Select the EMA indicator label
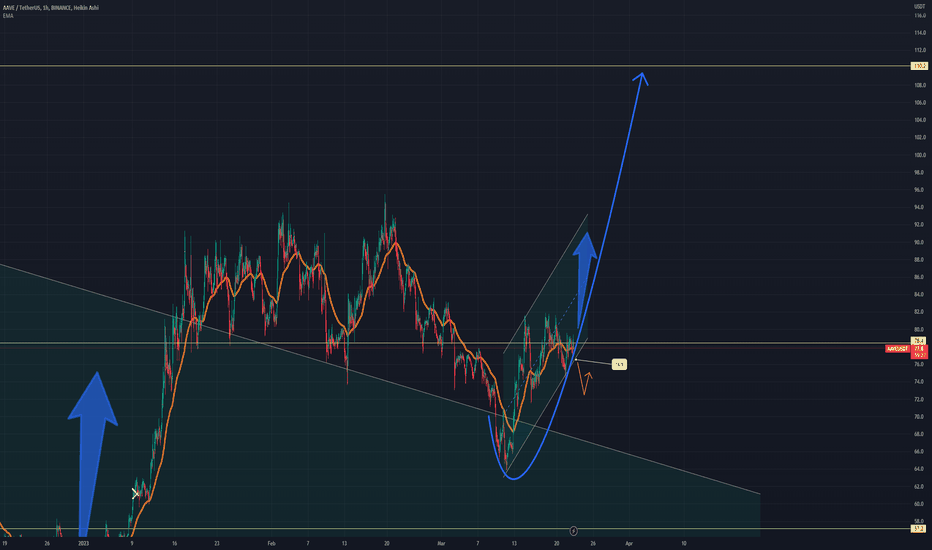Viewport: 932px width, 550px height. tap(8, 15)
